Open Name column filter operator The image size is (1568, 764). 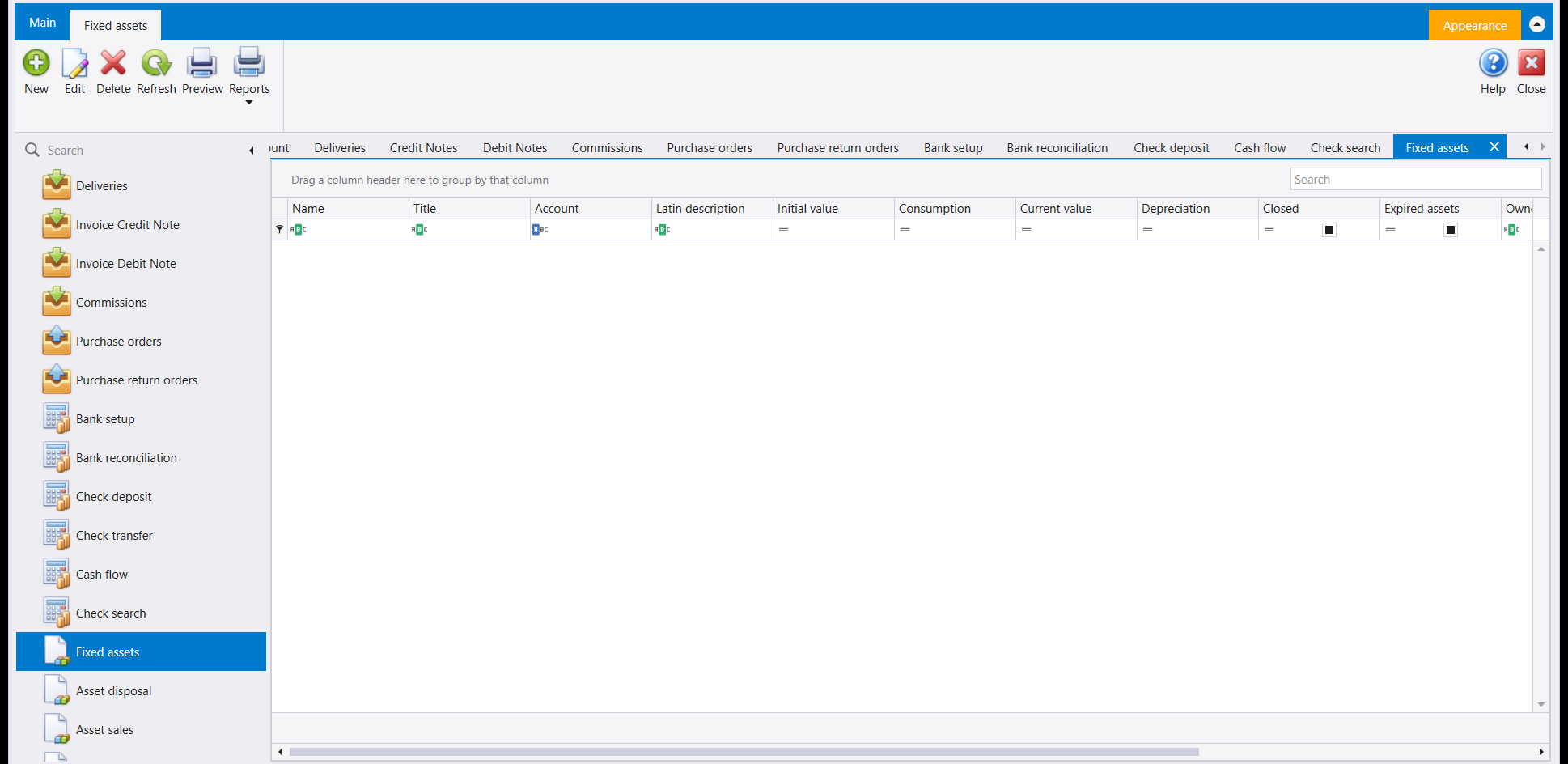[x=299, y=230]
